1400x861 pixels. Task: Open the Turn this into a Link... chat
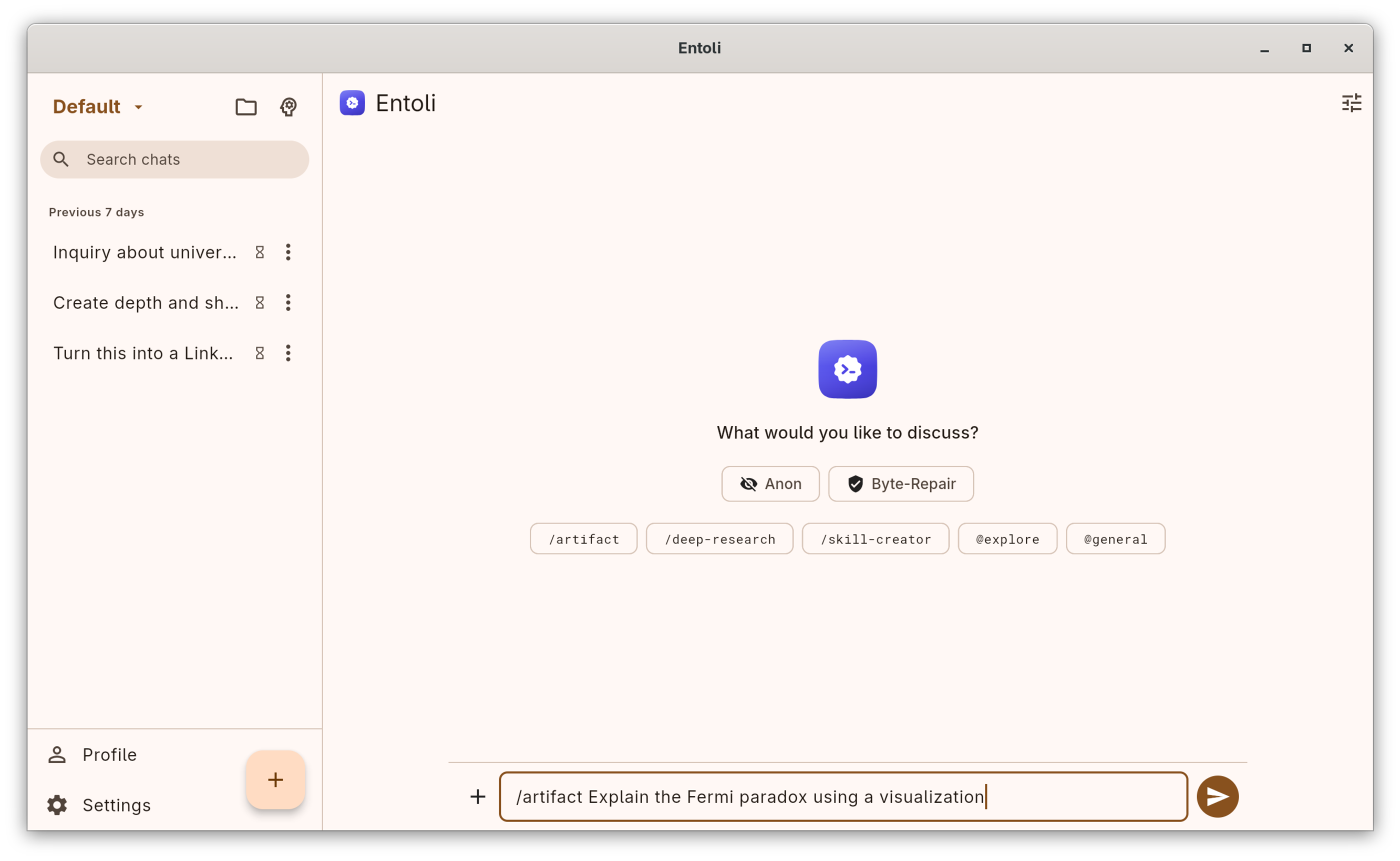coord(143,353)
